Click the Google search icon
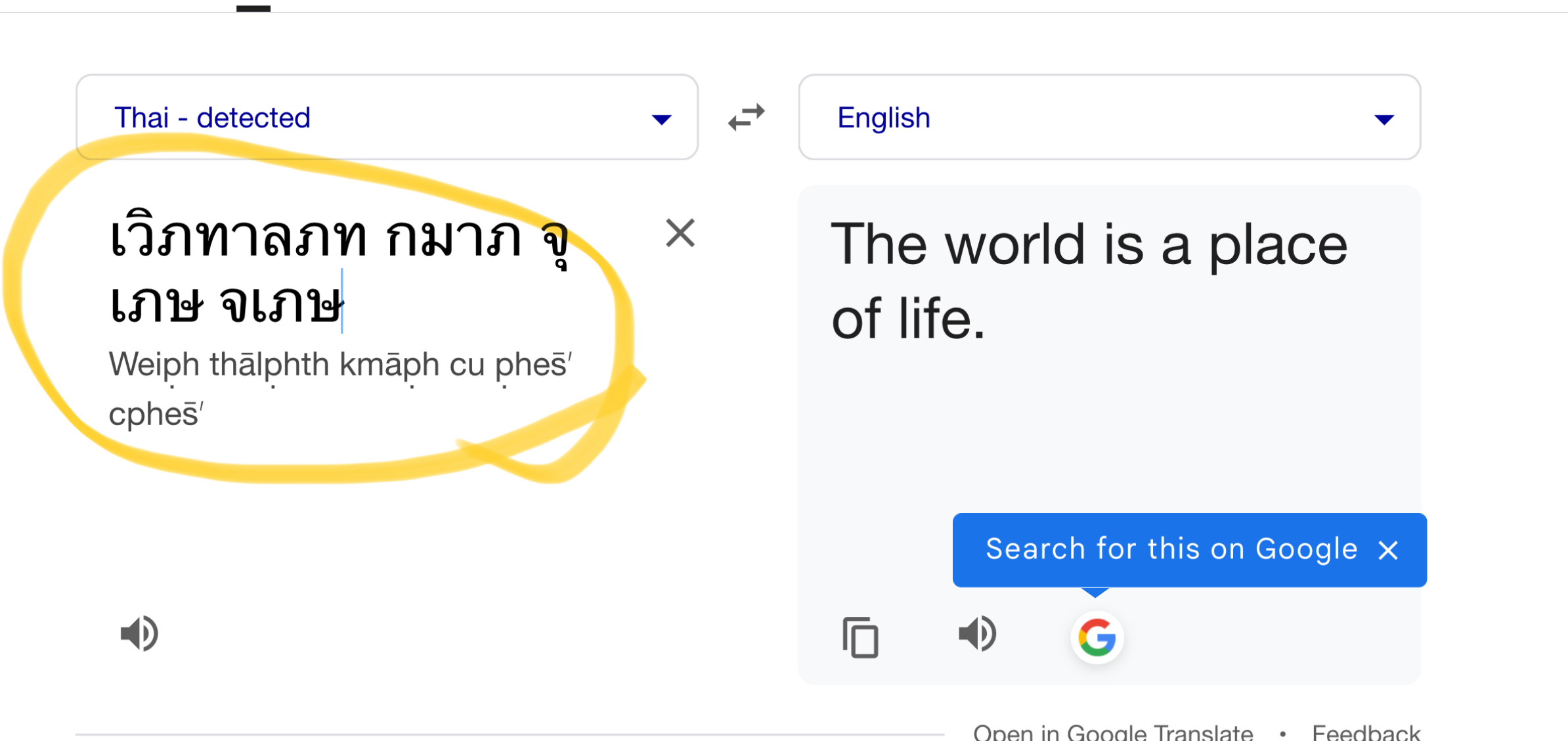The width and height of the screenshot is (1568, 741). tap(1097, 637)
